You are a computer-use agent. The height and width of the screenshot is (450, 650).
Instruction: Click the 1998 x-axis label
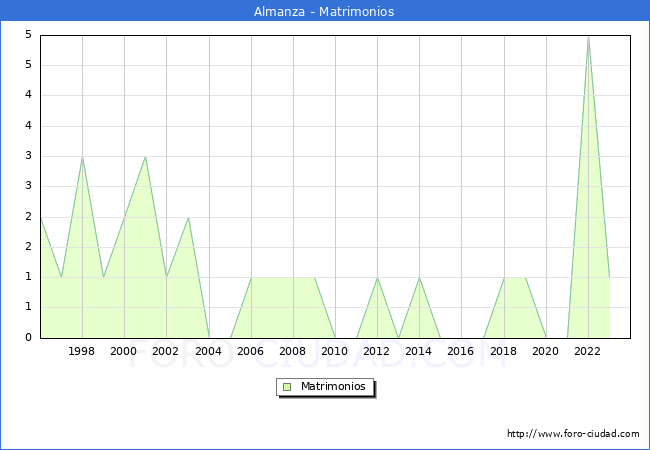pos(81,351)
